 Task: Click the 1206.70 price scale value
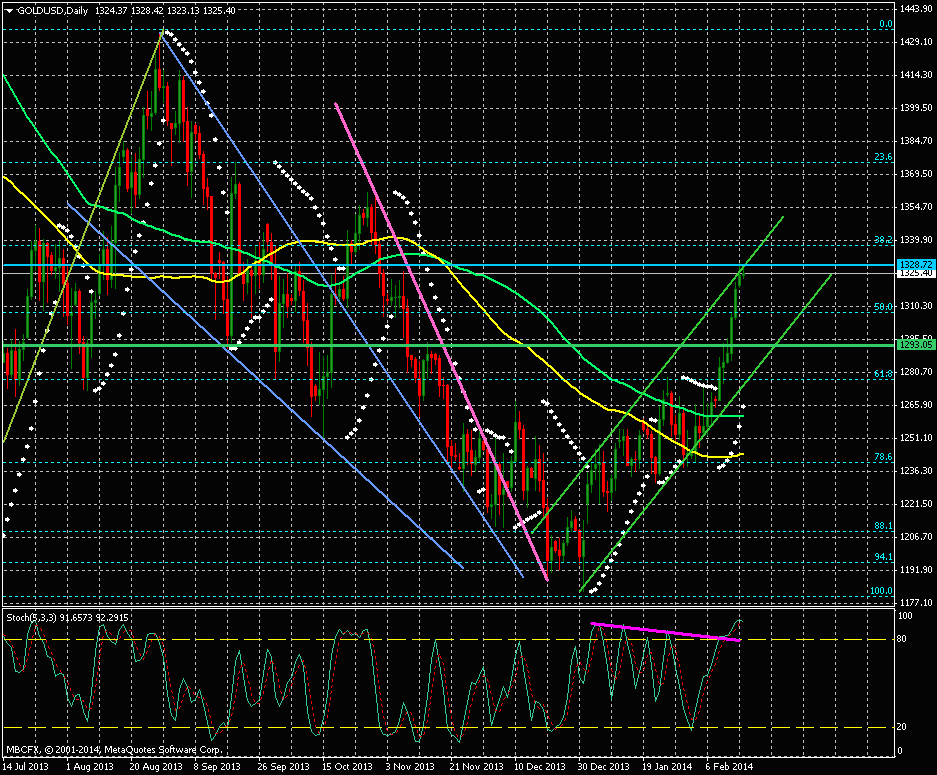click(916, 537)
